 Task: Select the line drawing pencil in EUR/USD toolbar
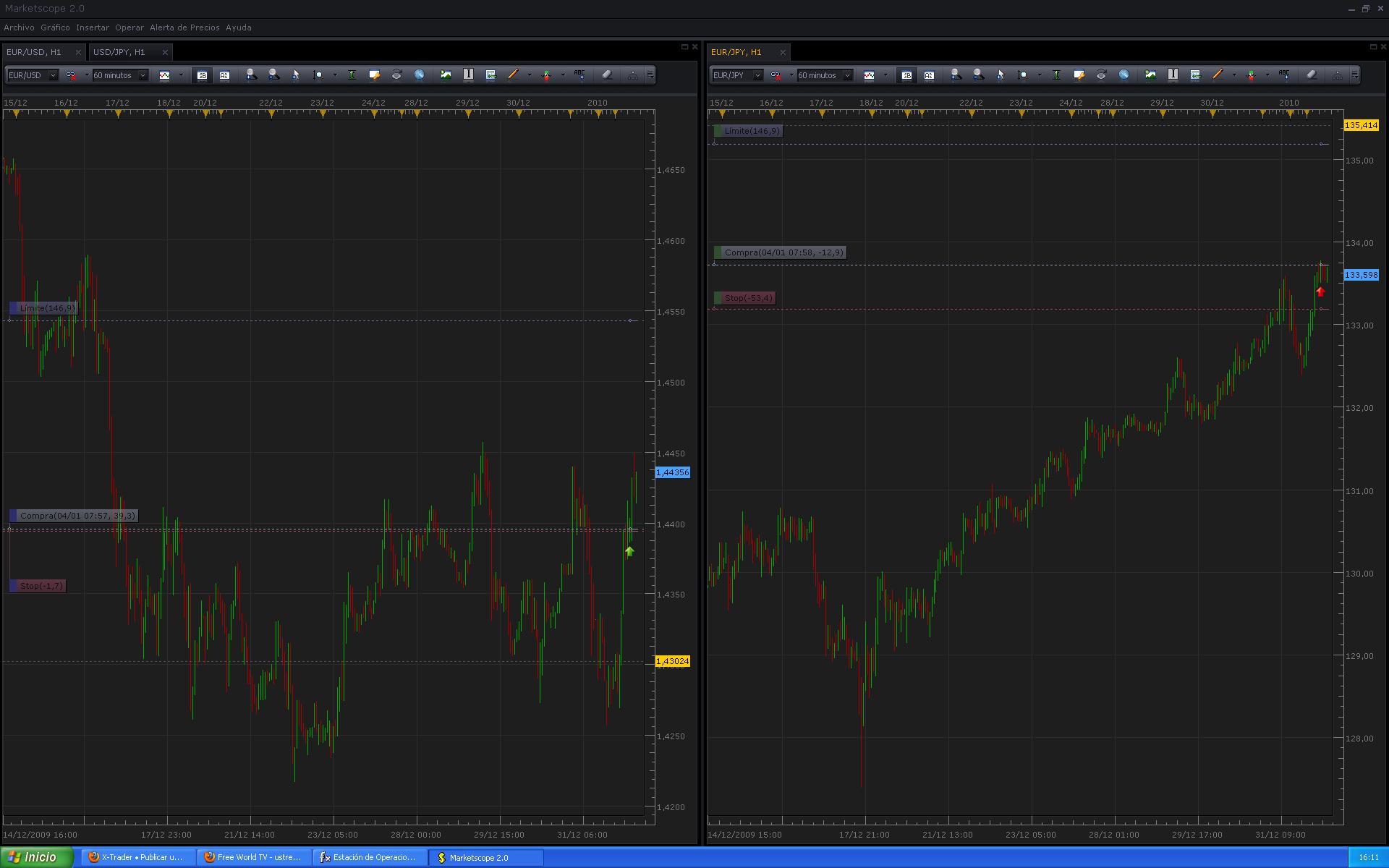coord(513,75)
